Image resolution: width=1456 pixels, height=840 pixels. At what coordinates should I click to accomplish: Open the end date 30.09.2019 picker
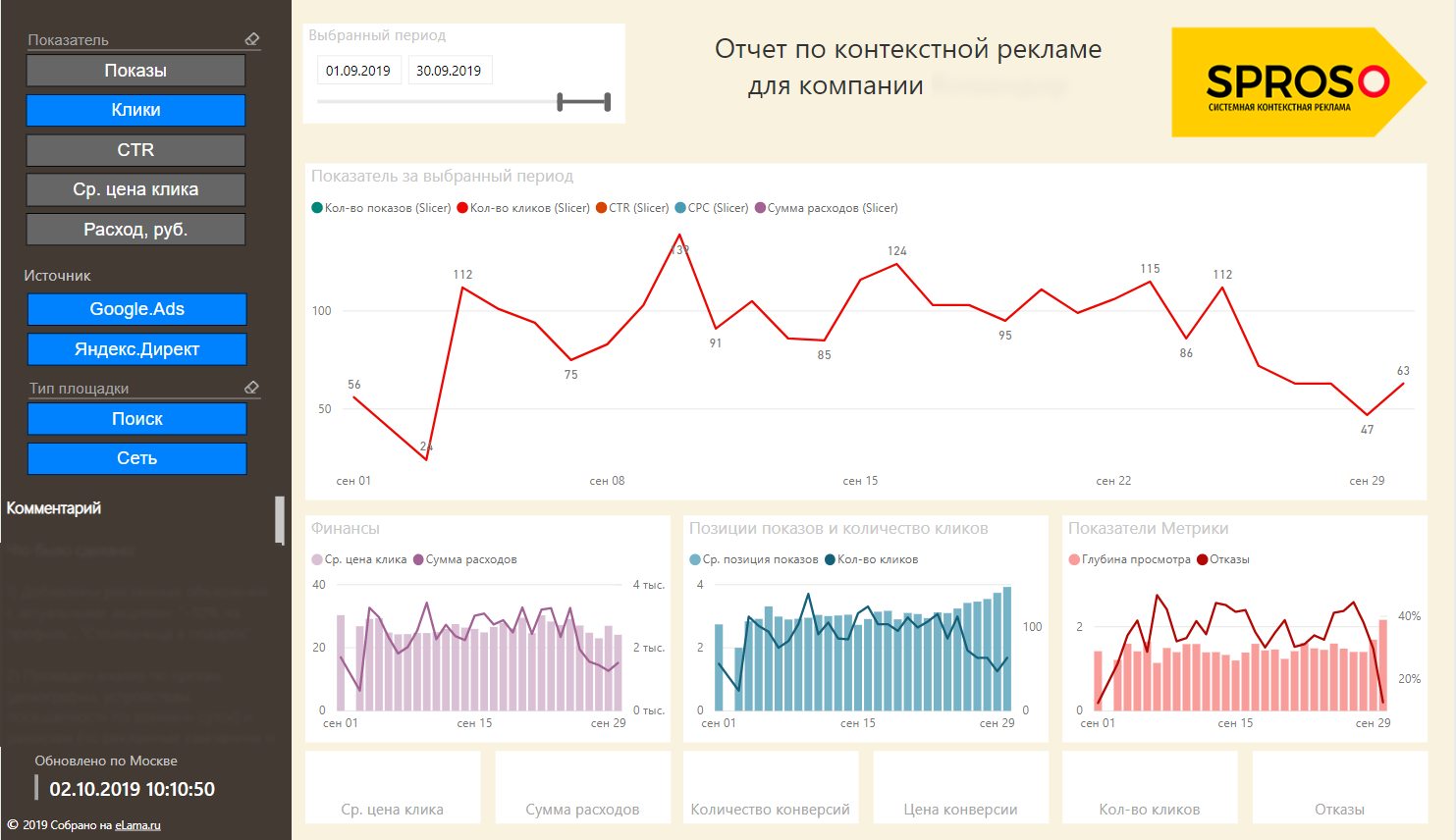tap(449, 71)
